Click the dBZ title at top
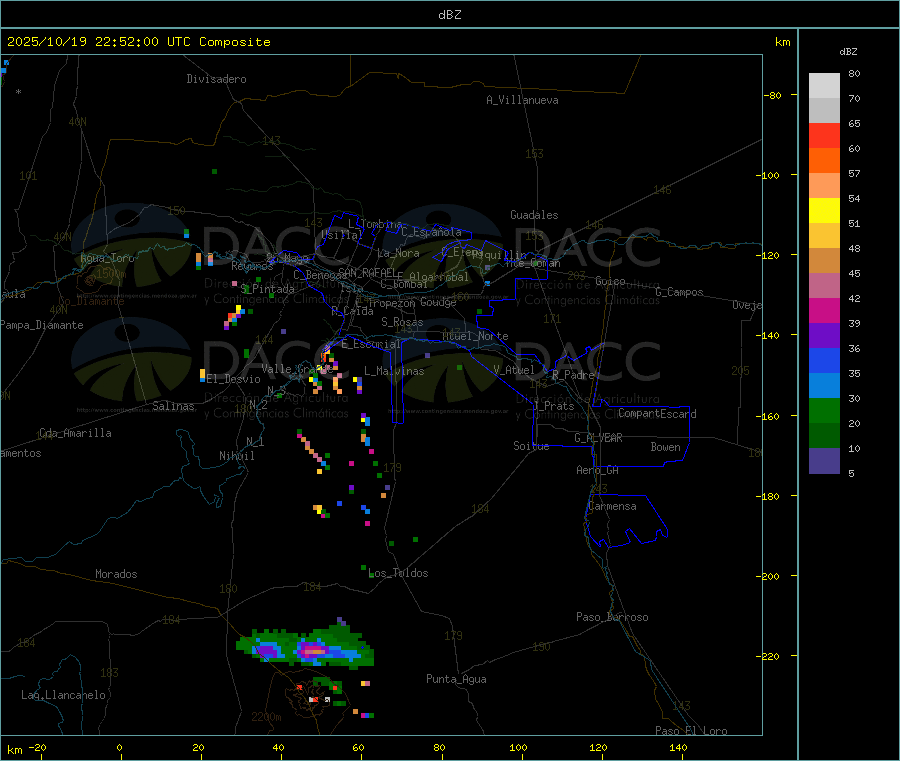 pyautogui.click(x=449, y=15)
